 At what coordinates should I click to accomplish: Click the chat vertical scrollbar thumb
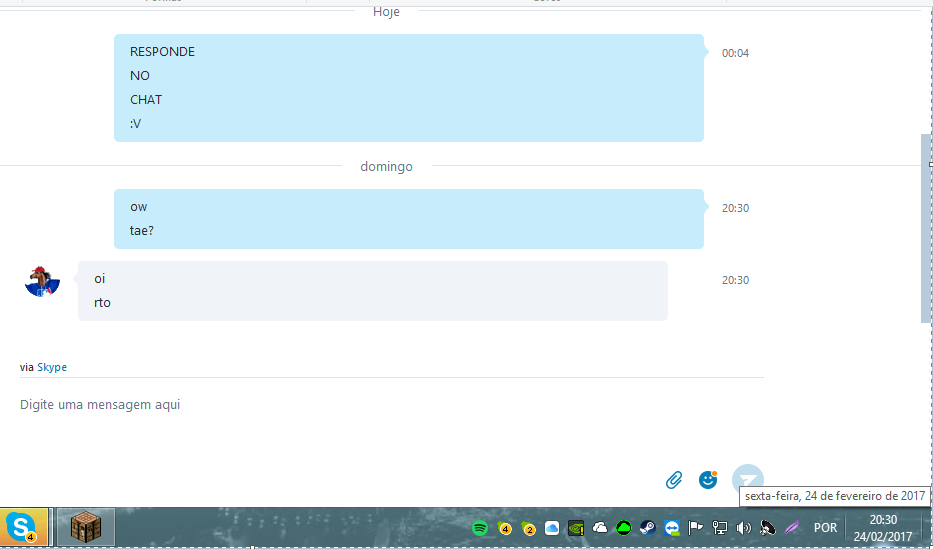pos(926,228)
